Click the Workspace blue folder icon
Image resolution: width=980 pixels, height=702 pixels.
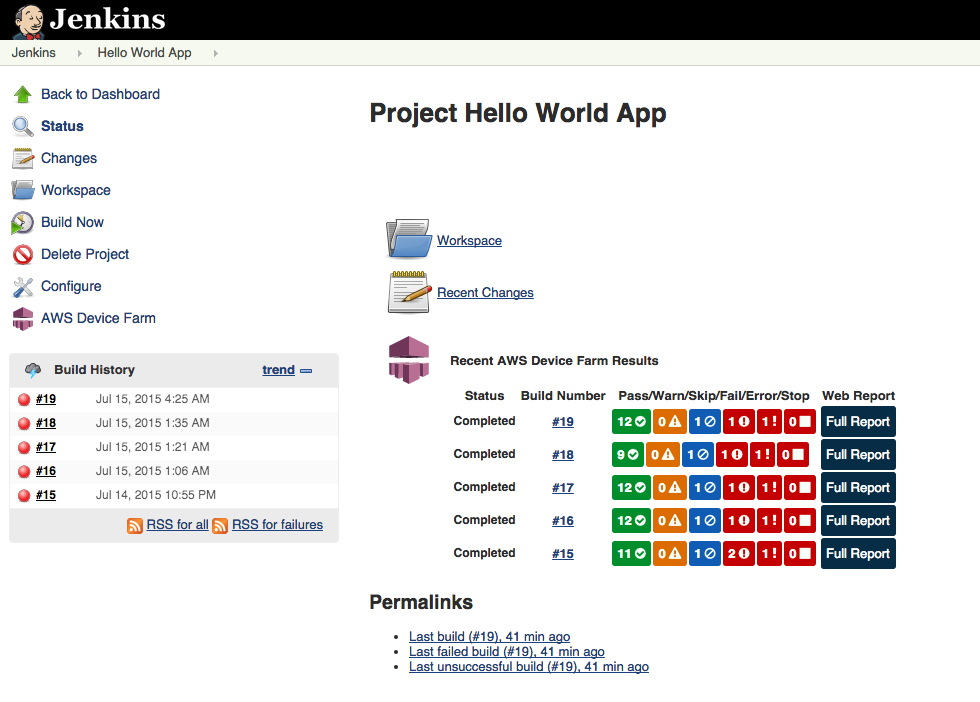[x=23, y=190]
